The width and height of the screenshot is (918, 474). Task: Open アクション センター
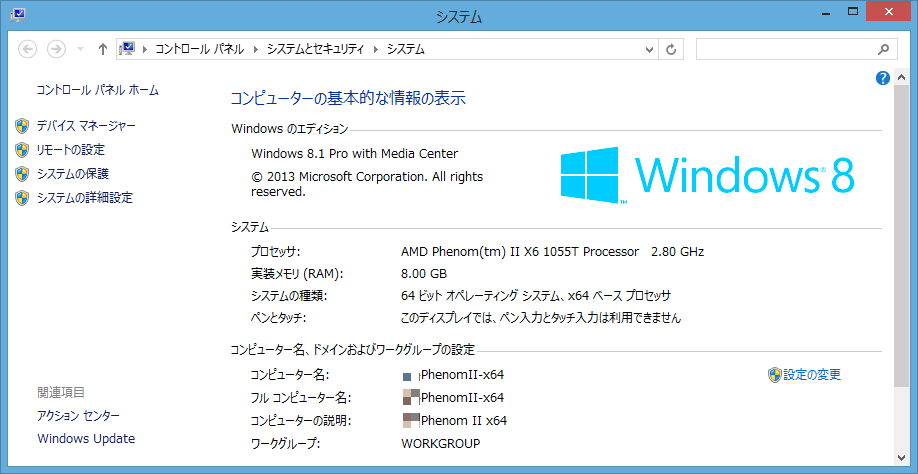pos(78,415)
